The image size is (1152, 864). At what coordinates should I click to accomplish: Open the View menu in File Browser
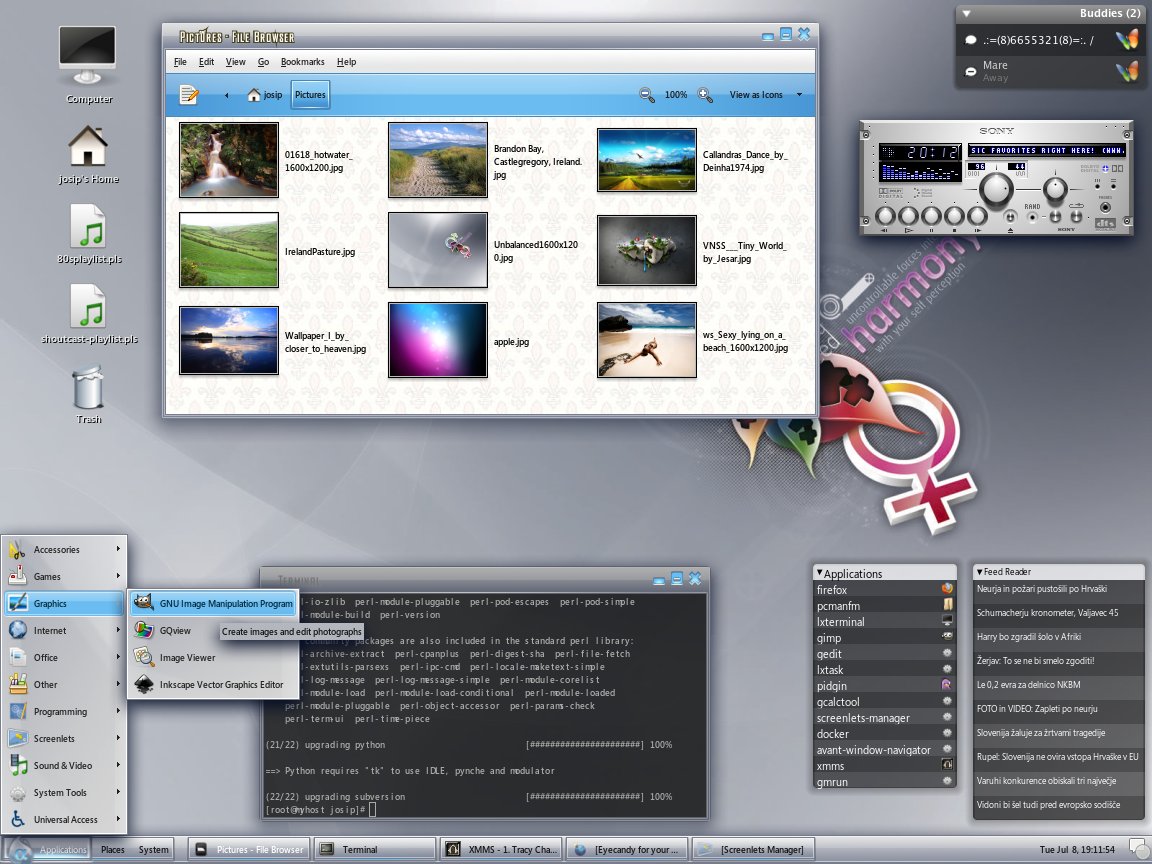point(235,62)
